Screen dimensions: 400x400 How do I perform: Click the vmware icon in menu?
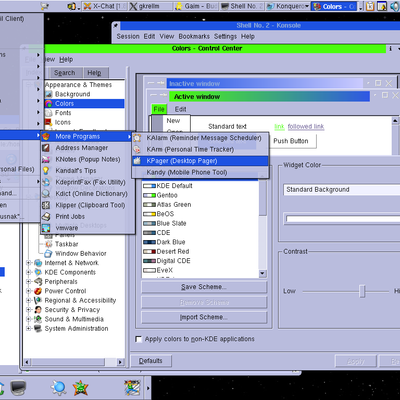coord(46,228)
